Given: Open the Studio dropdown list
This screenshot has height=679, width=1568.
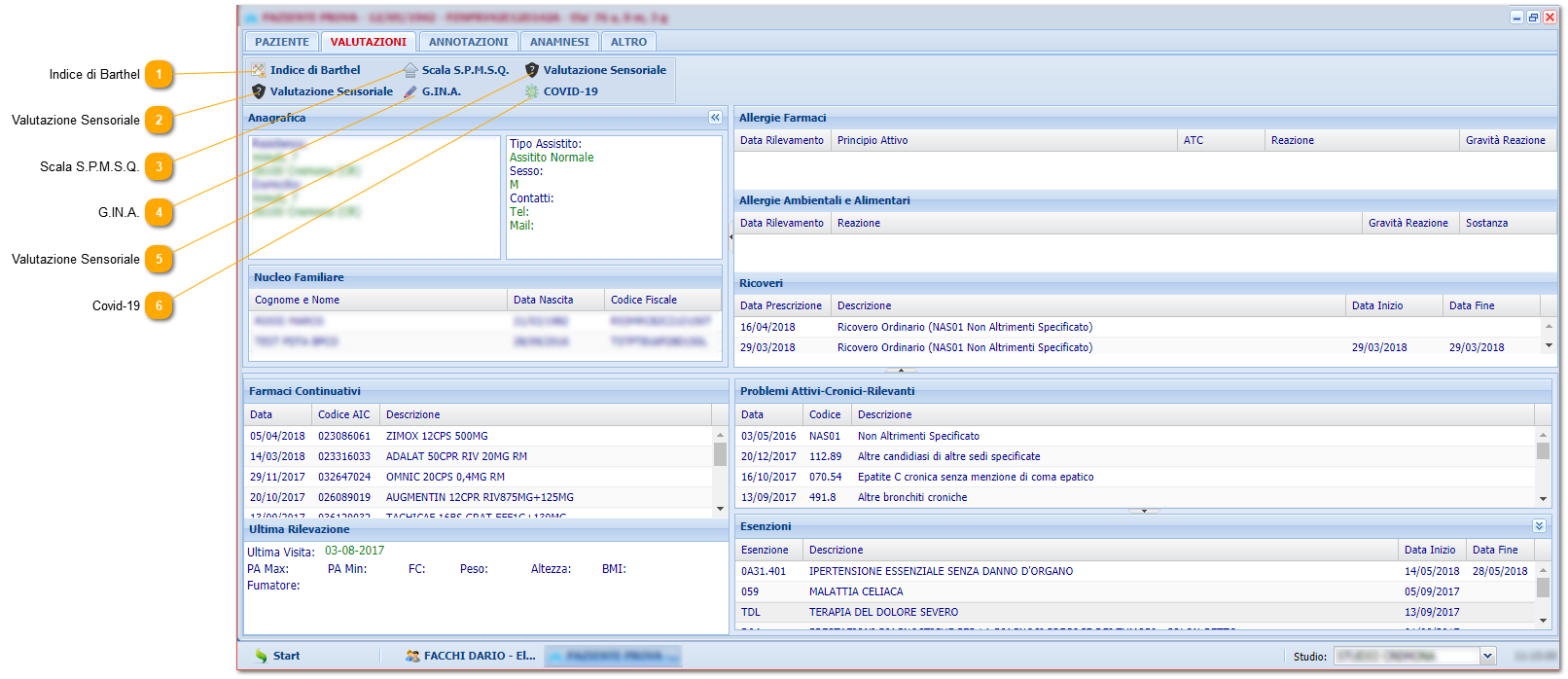Looking at the screenshot, I should 1487,657.
